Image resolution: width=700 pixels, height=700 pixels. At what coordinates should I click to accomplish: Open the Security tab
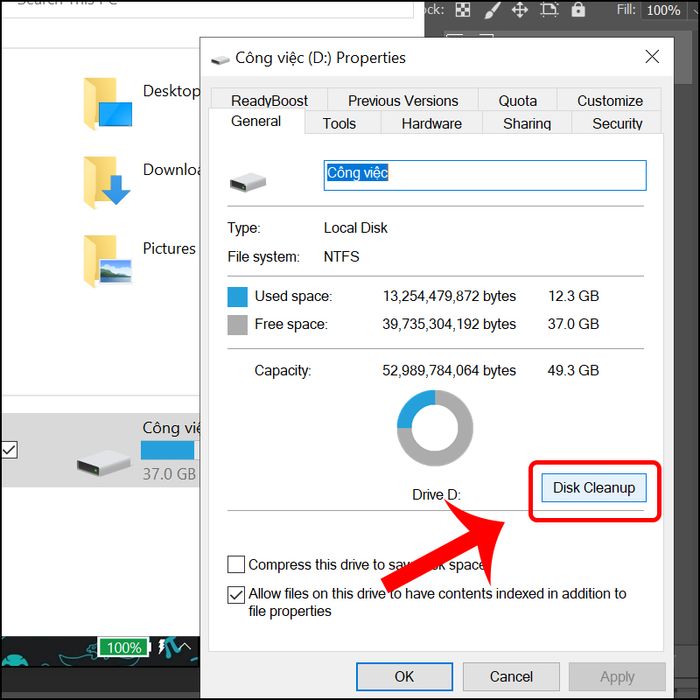(x=617, y=123)
